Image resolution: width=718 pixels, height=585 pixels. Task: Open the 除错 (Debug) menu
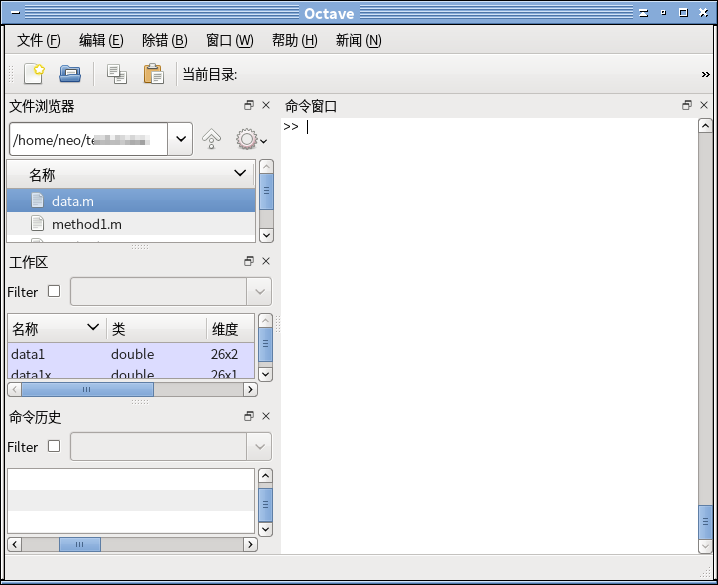pyautogui.click(x=164, y=41)
